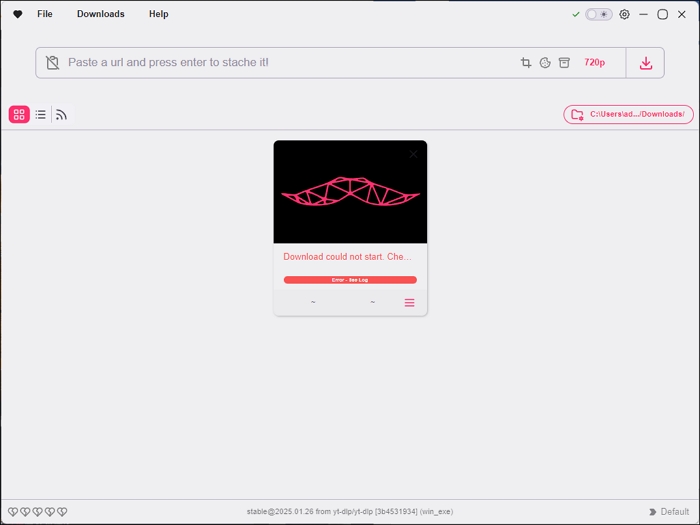
Task: Switch to list view layout
Action: point(41,115)
